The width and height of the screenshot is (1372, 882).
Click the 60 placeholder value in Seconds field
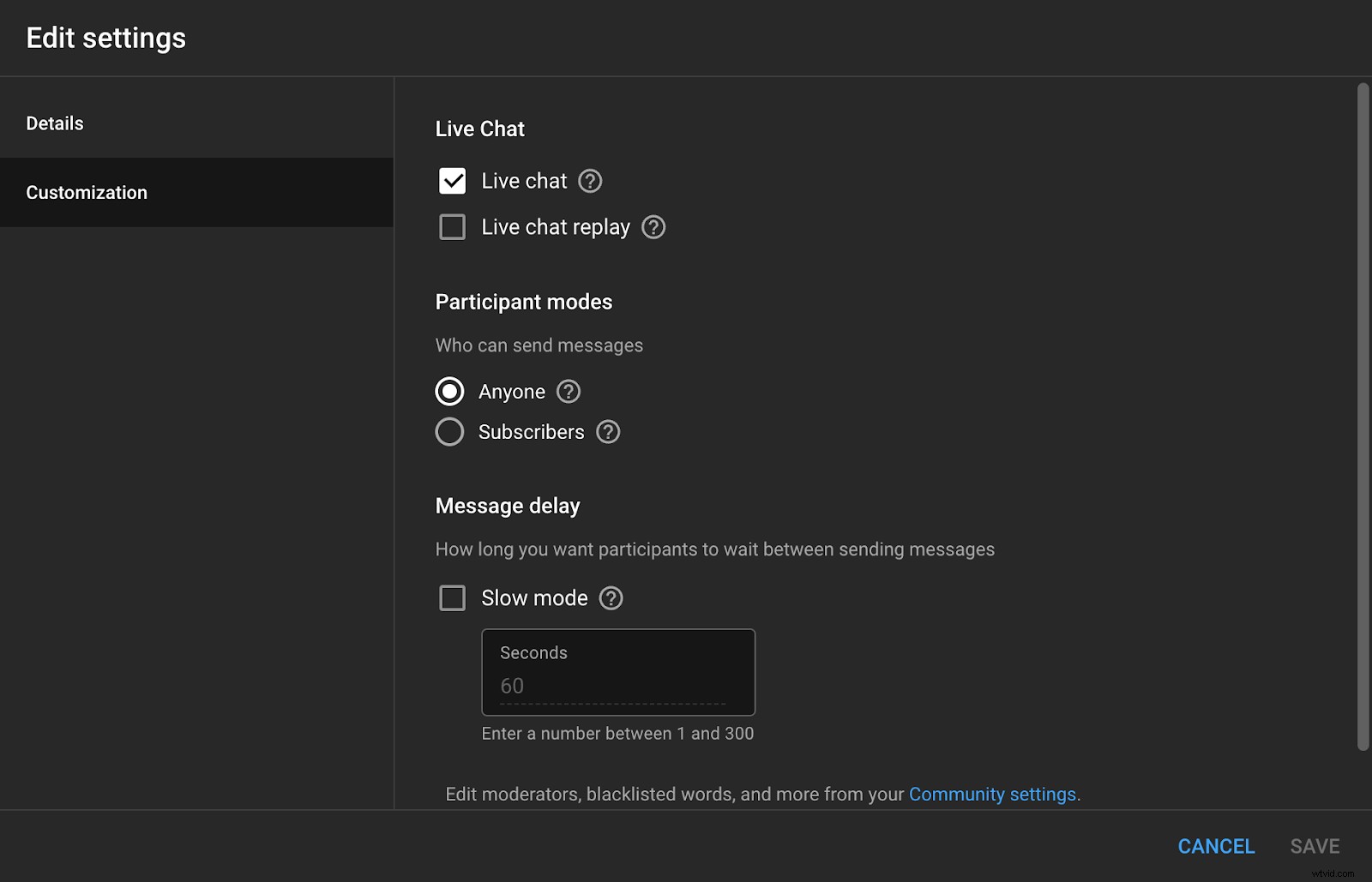click(x=512, y=686)
